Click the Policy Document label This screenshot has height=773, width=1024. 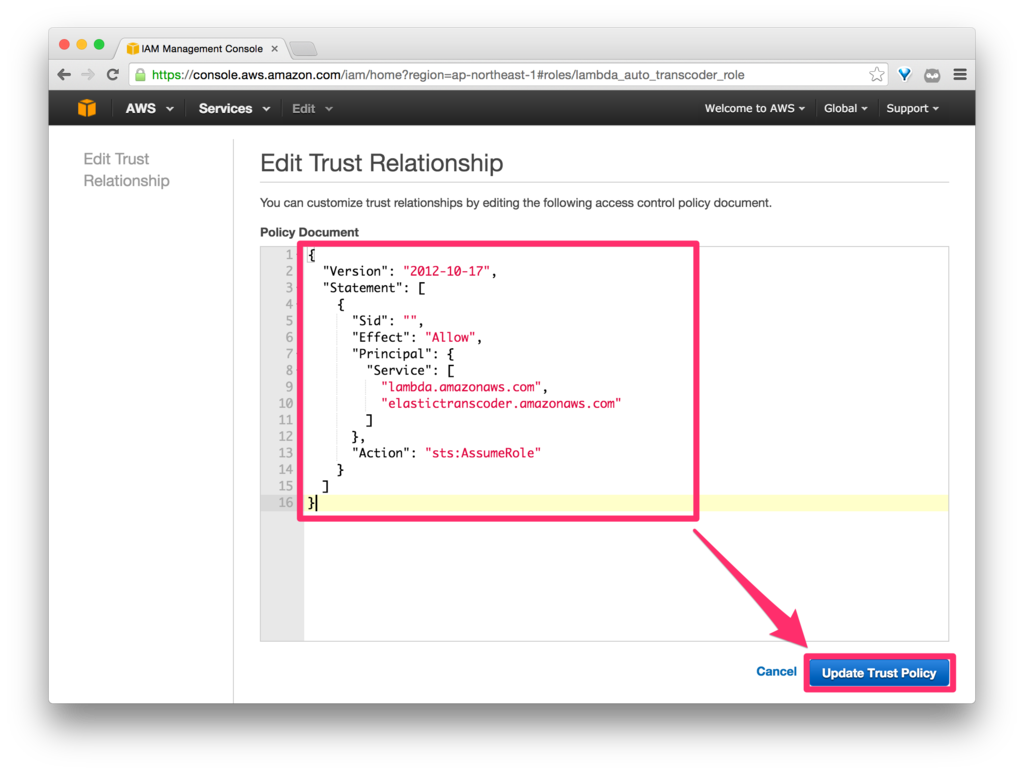coord(309,232)
